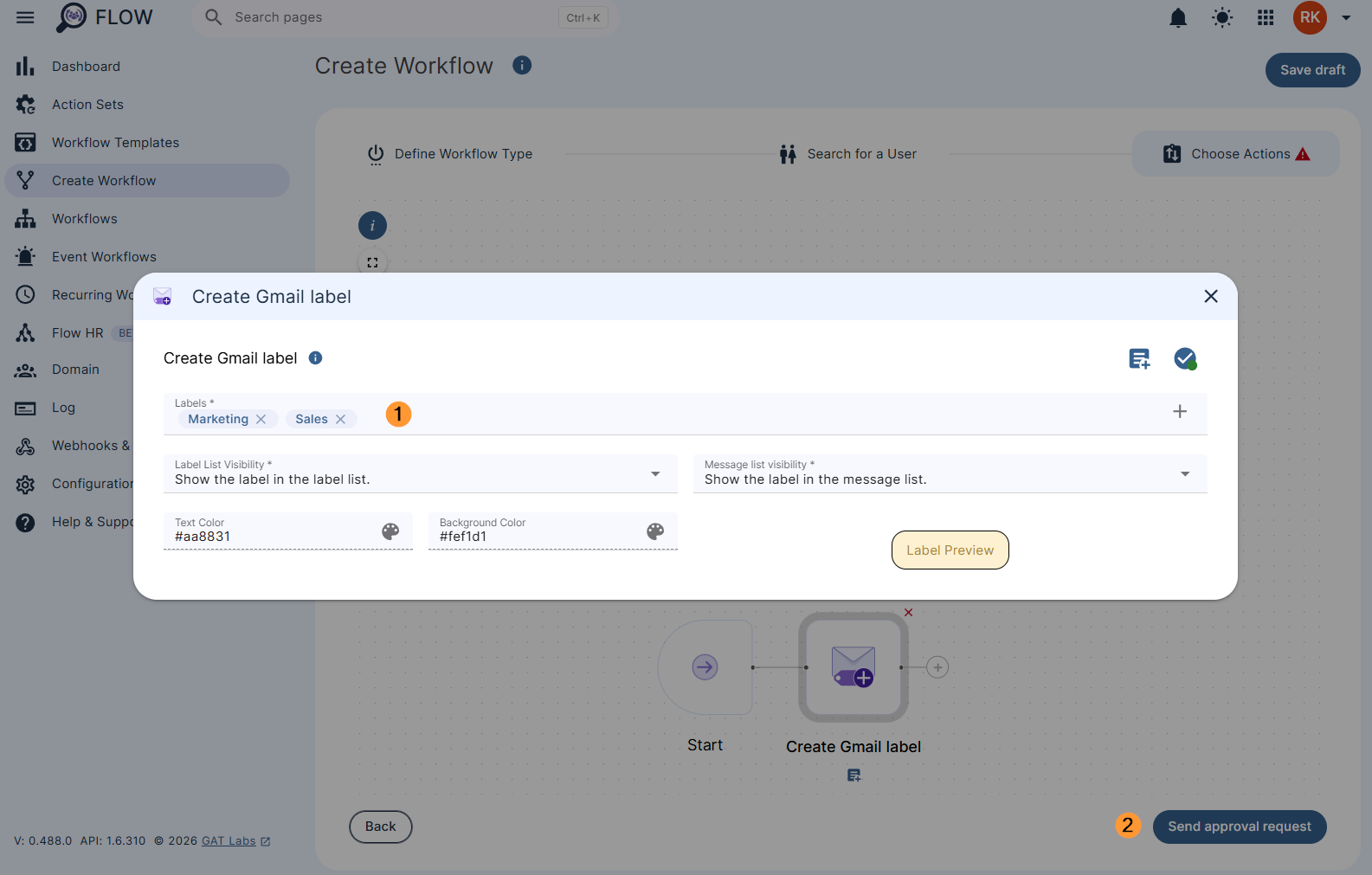
Task: Open the Workflows list
Action: 84,219
